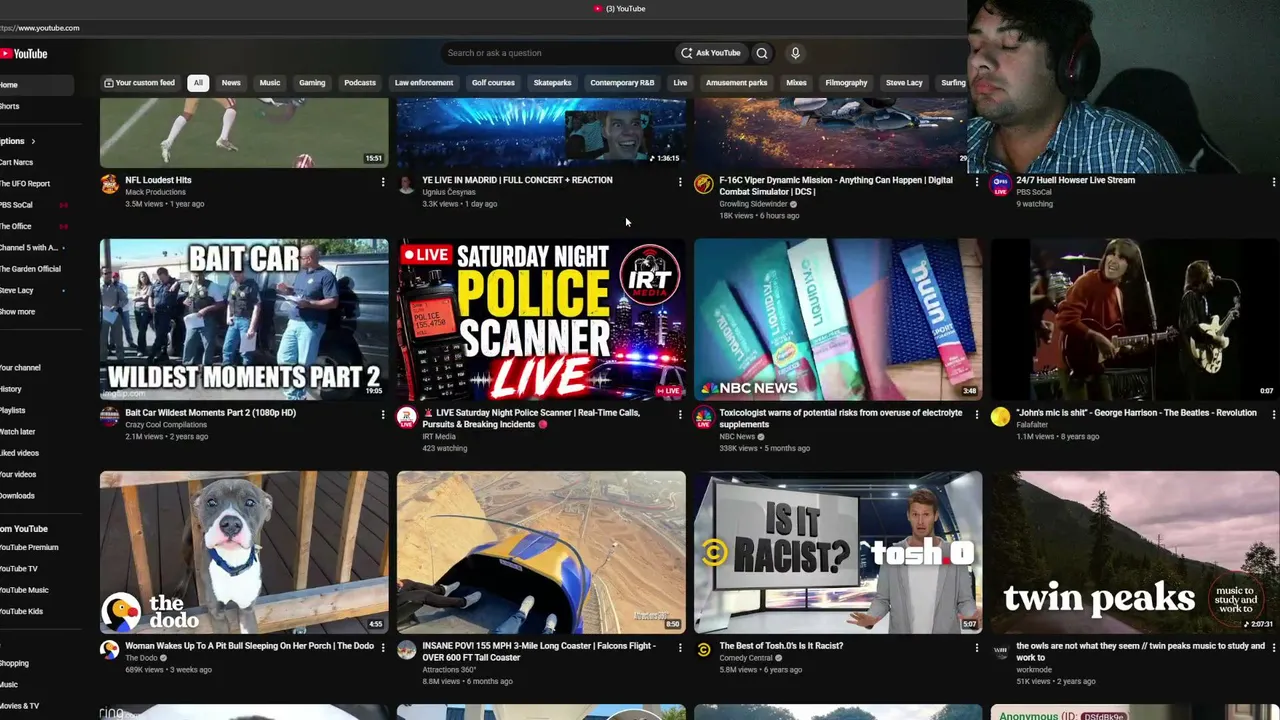Open the more-actions menu for the Dodo pit bull video

[382, 648]
